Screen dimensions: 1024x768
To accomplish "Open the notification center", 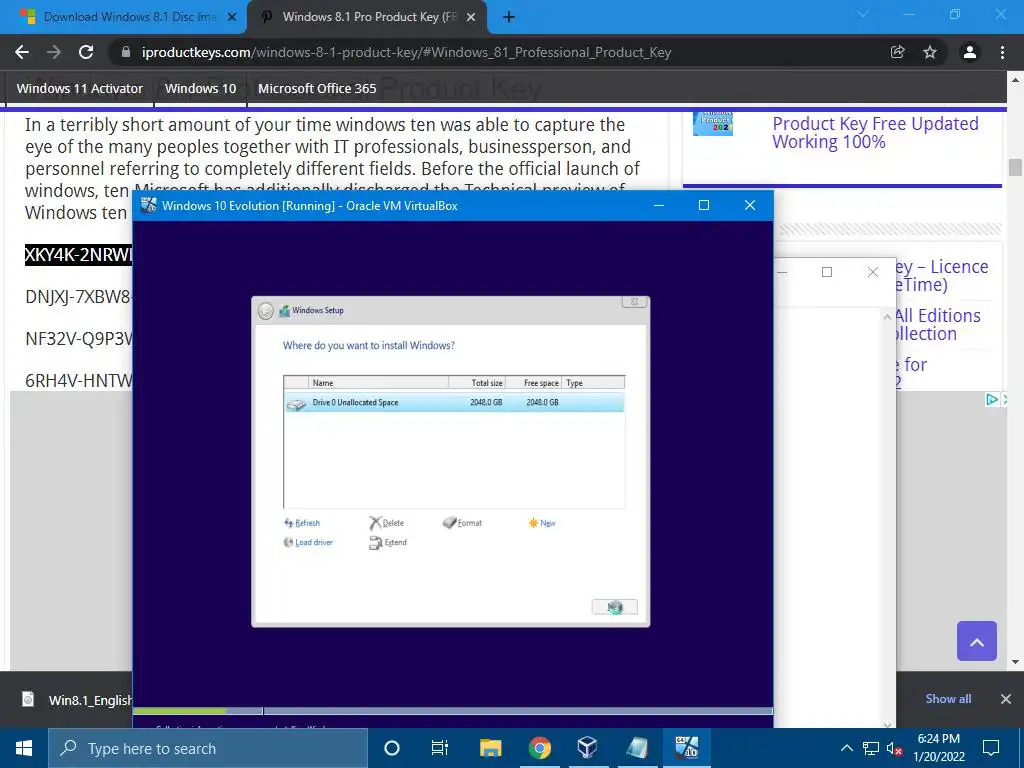I will (x=991, y=748).
